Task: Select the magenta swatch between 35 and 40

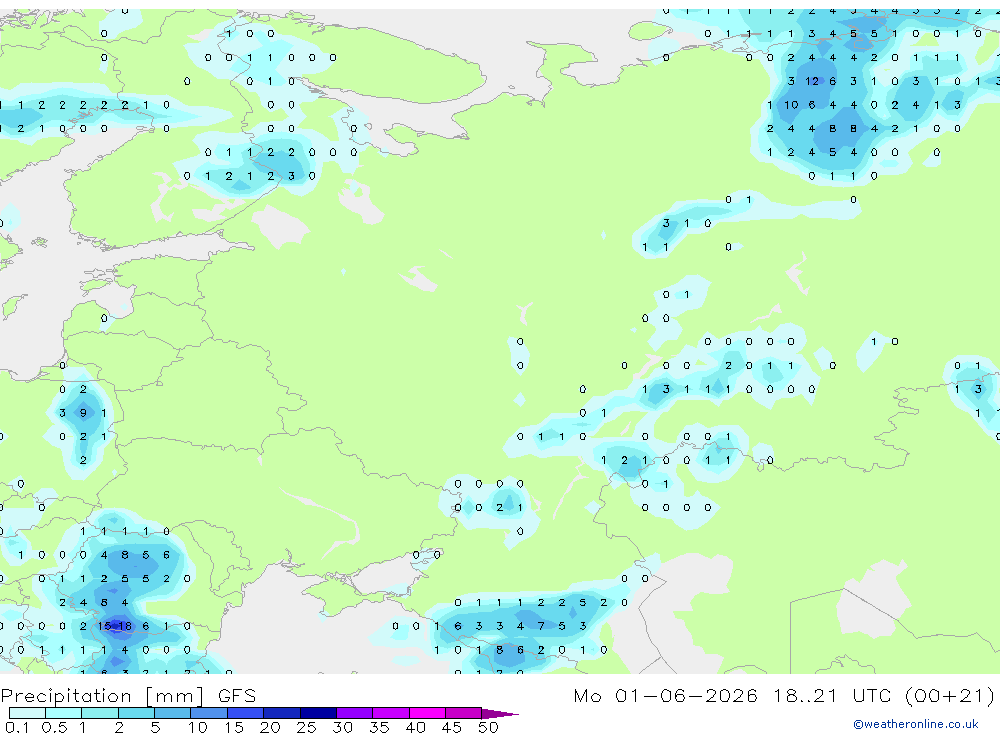Action: coord(391,713)
